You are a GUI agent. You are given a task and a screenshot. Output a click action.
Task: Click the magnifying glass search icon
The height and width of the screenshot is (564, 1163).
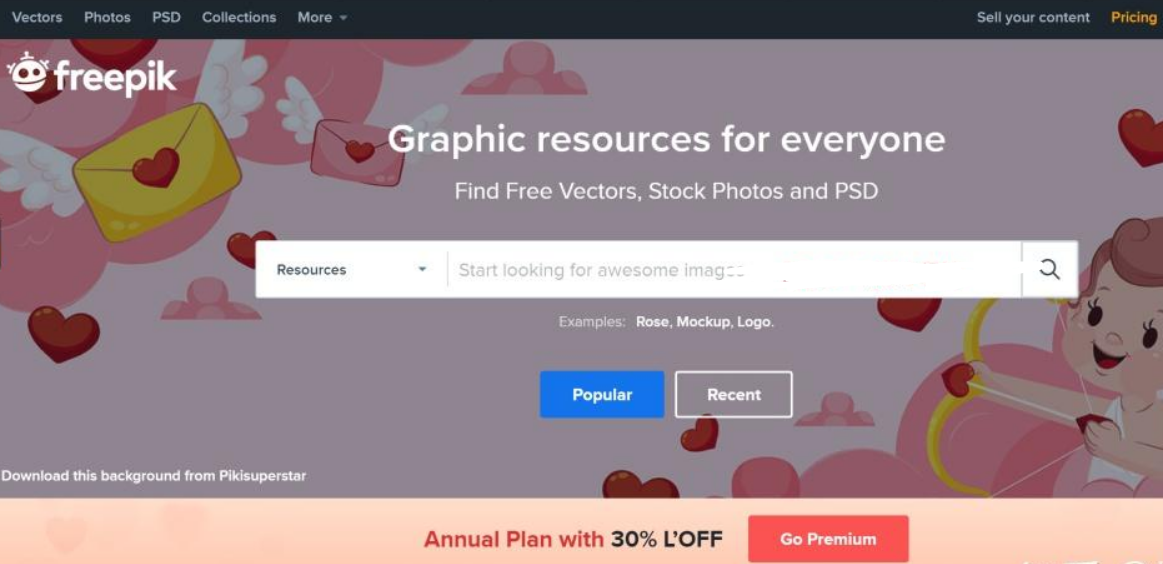pyautogui.click(x=1050, y=269)
